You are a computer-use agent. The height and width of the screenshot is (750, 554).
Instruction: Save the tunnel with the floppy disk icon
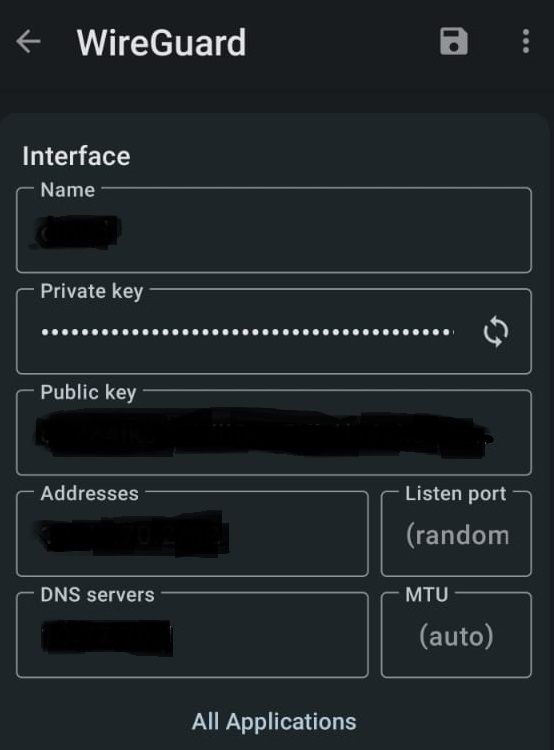click(454, 42)
